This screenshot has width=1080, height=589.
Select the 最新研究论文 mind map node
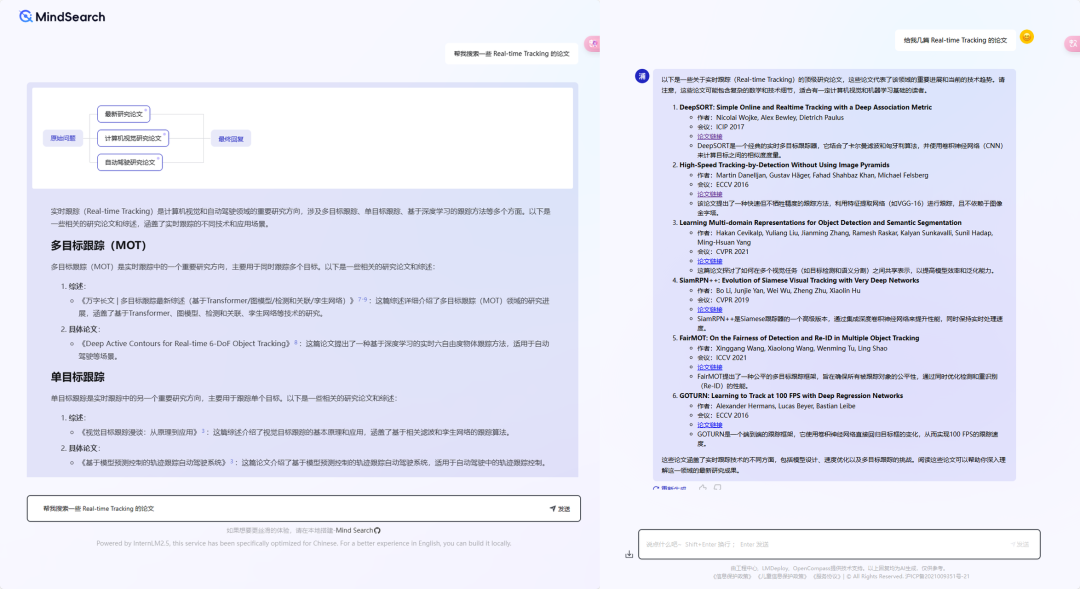pyautogui.click(x=124, y=114)
